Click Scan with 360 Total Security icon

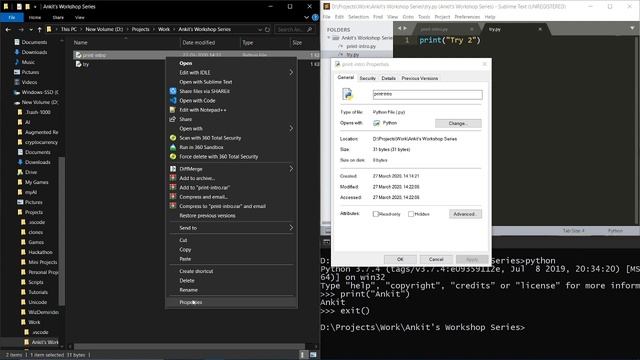pos(173,138)
